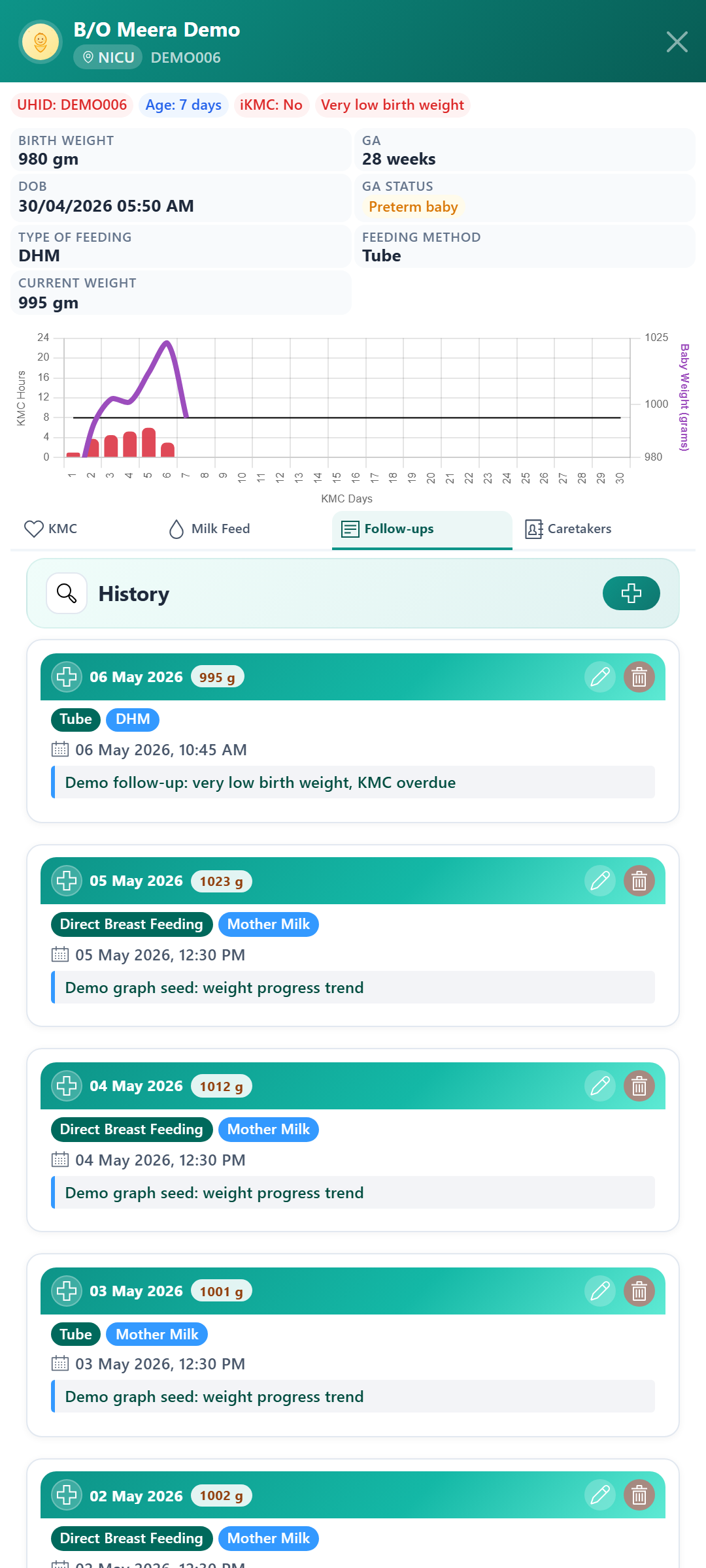Click the iKMC: No badge
The height and width of the screenshot is (1568, 706).
(x=271, y=105)
